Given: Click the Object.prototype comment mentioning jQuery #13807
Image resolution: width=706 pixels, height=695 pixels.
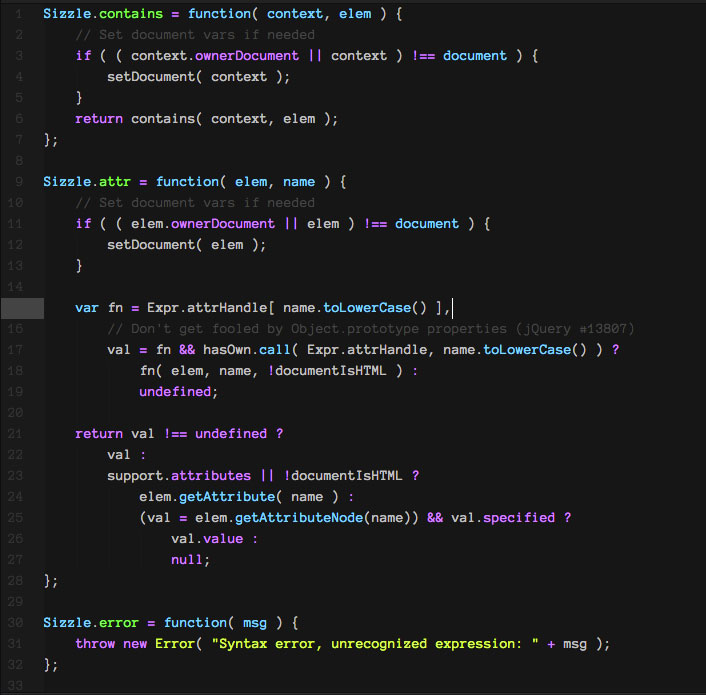Looking at the screenshot, I should coord(371,329).
